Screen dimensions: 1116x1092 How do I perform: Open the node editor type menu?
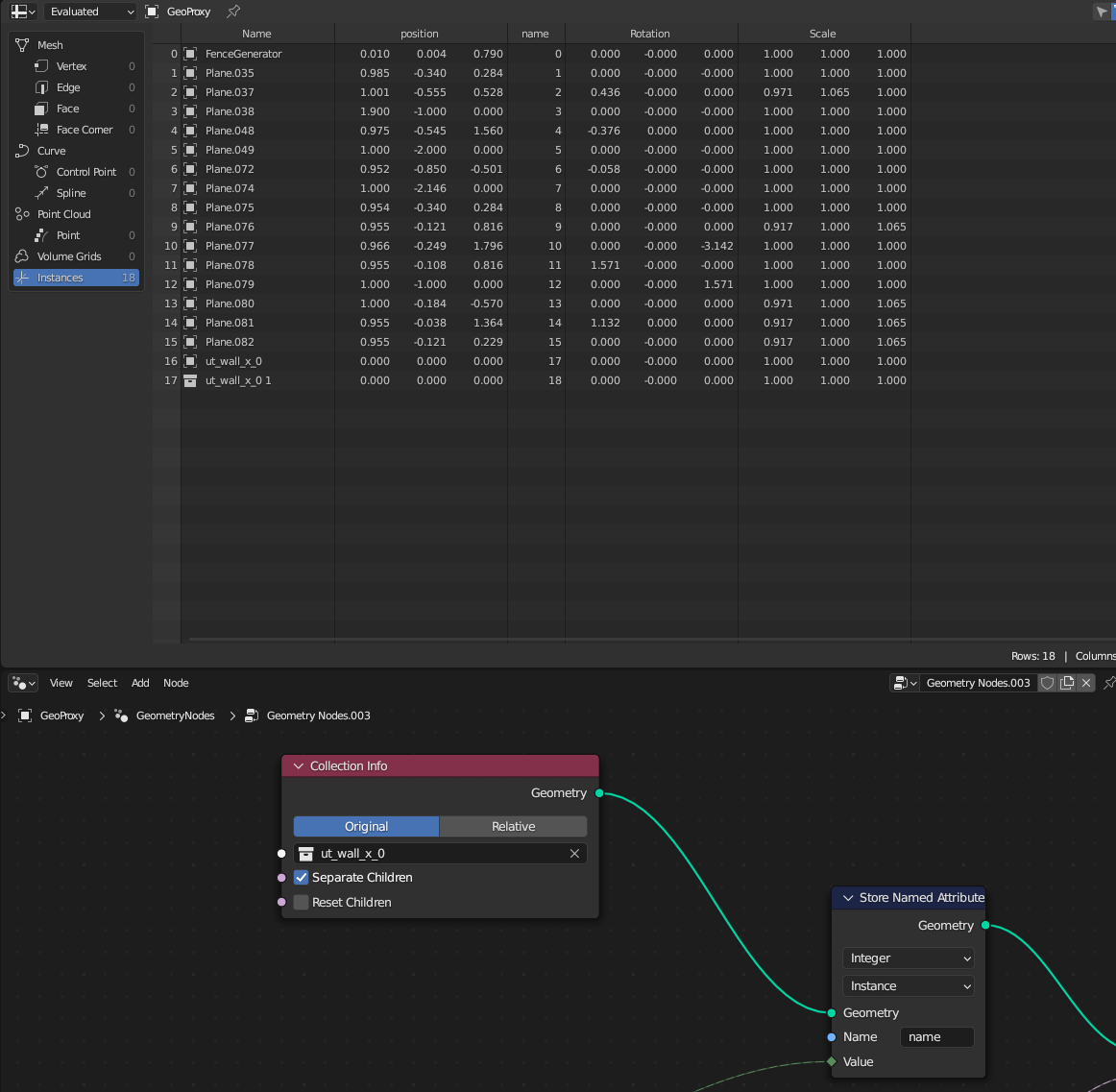(x=23, y=684)
